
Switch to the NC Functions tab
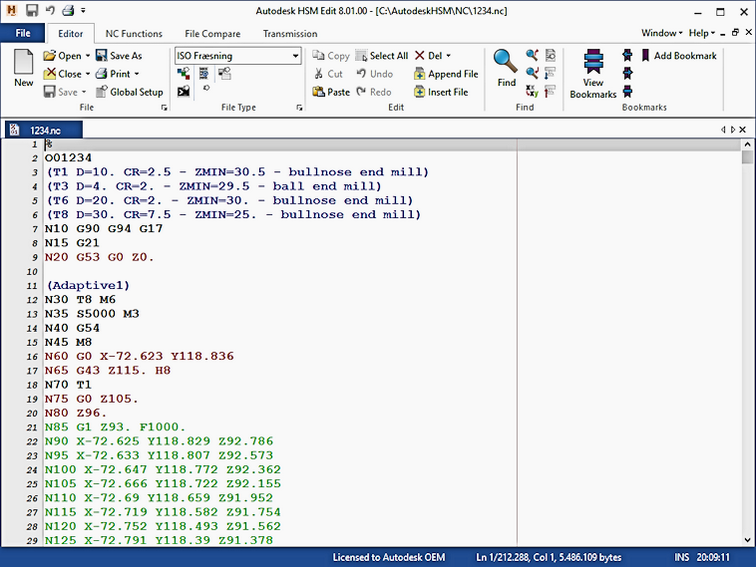134,33
